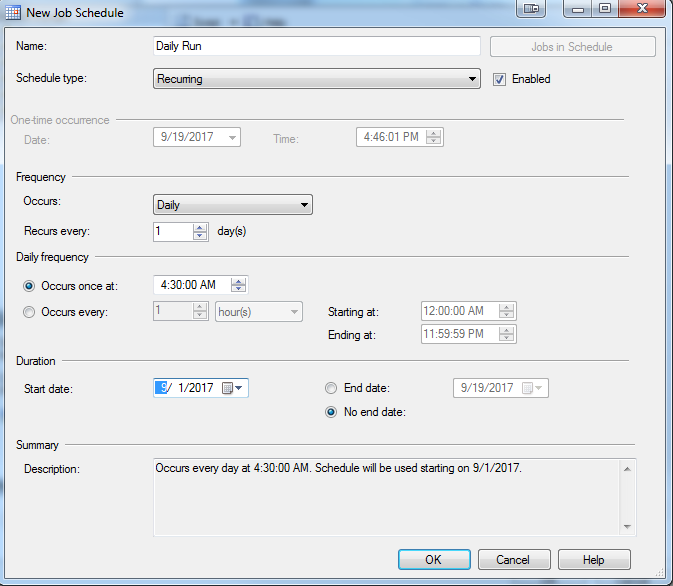Viewport: 673px width, 586px height.
Task: Click the New Job Schedule window icon
Action: [12, 13]
